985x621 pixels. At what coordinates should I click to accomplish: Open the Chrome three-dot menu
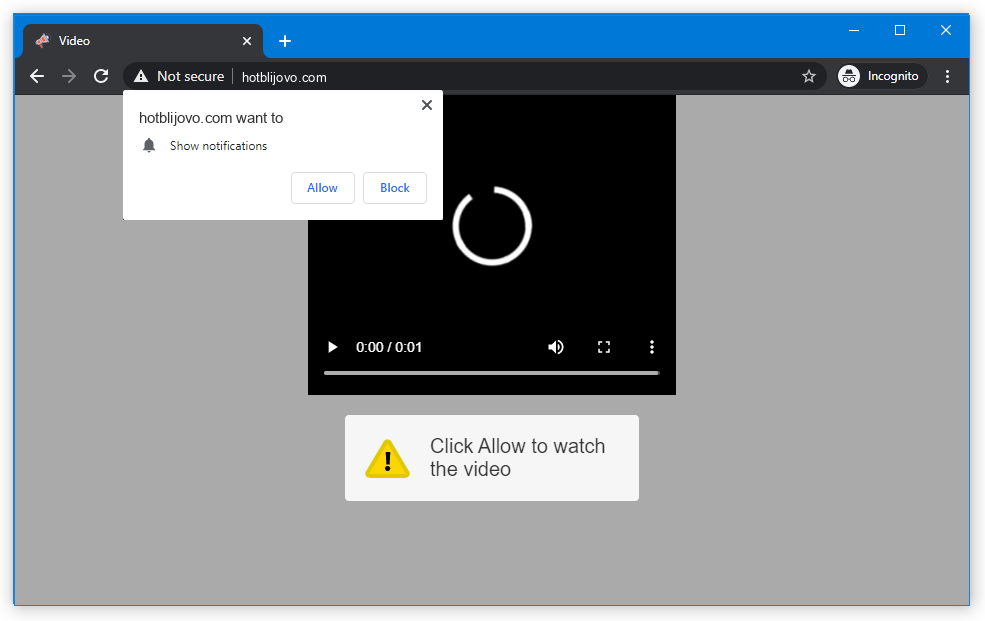pyautogui.click(x=947, y=76)
